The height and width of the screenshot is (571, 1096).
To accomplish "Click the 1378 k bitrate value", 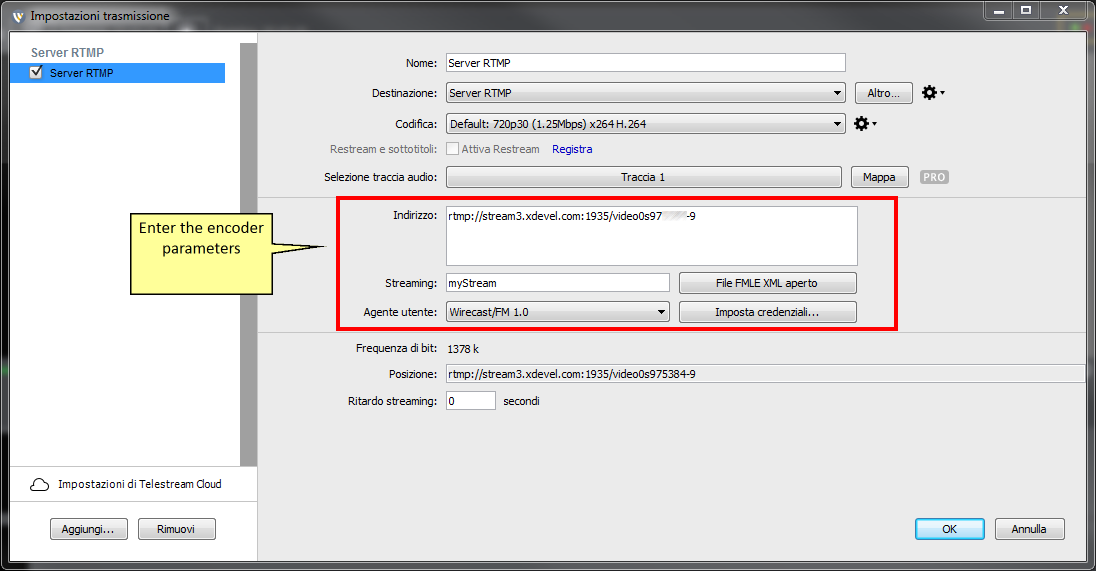I will [x=463, y=349].
